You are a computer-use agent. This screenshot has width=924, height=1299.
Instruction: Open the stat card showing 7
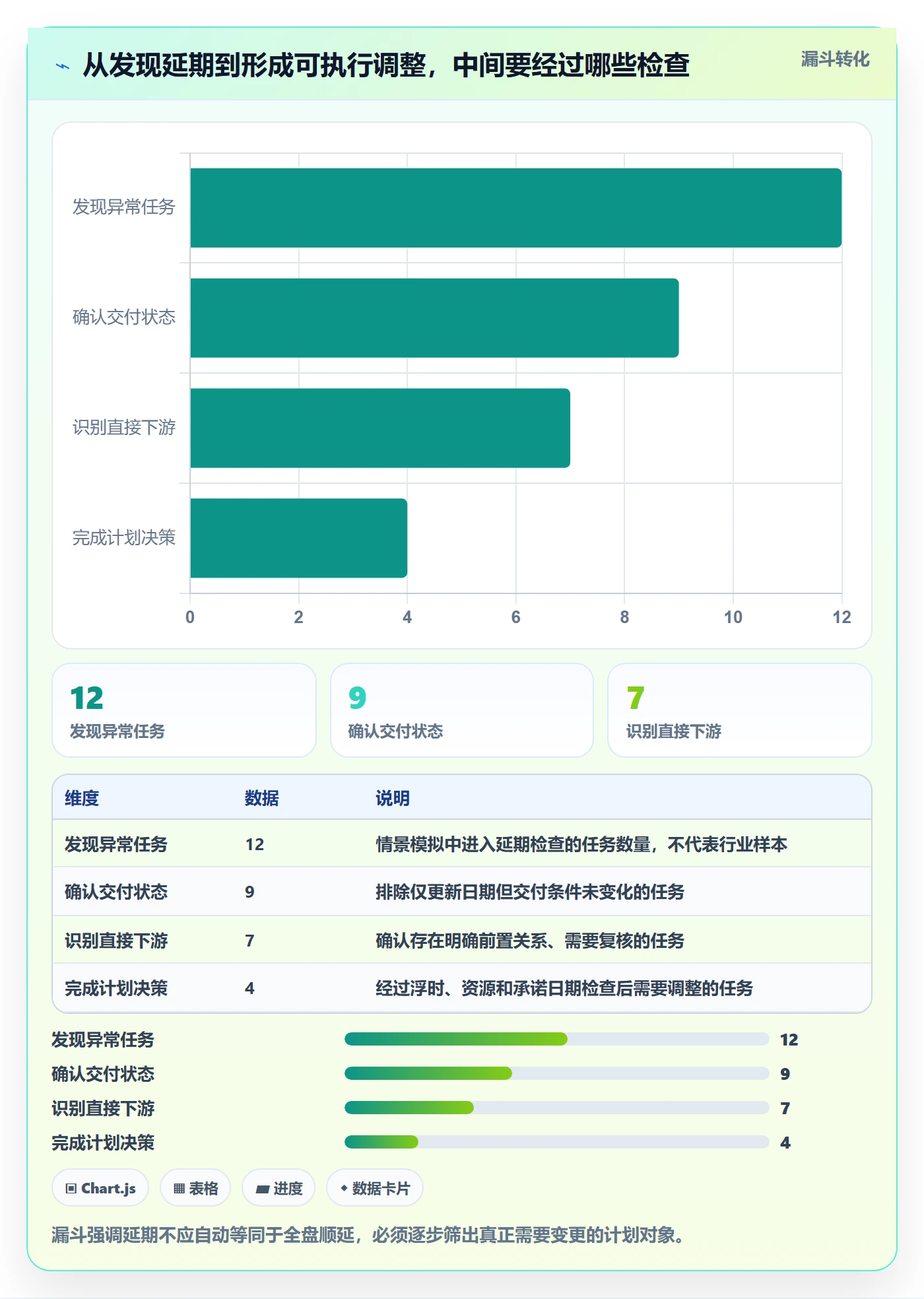pyautogui.click(x=740, y=710)
